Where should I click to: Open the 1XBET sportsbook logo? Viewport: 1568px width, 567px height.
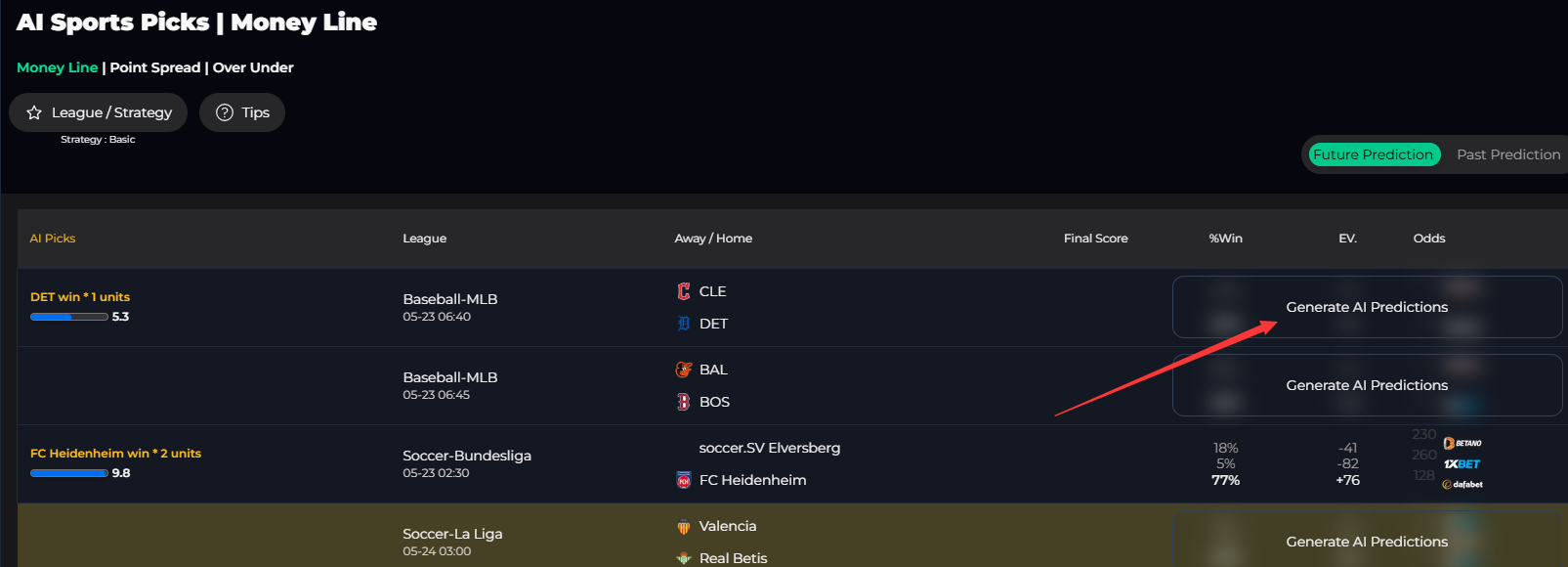click(1462, 464)
